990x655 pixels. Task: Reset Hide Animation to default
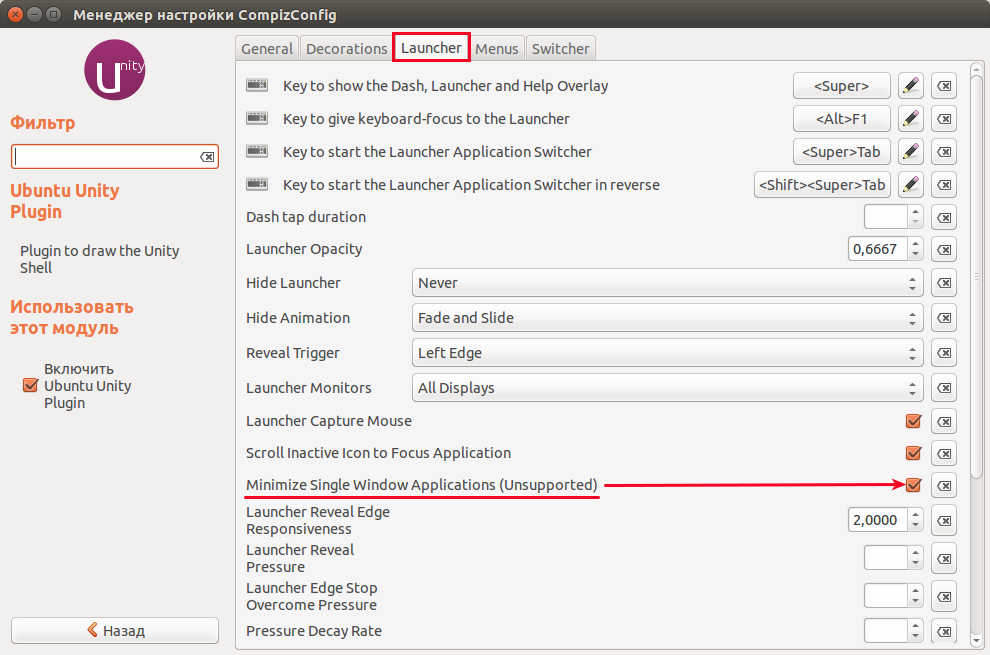944,318
